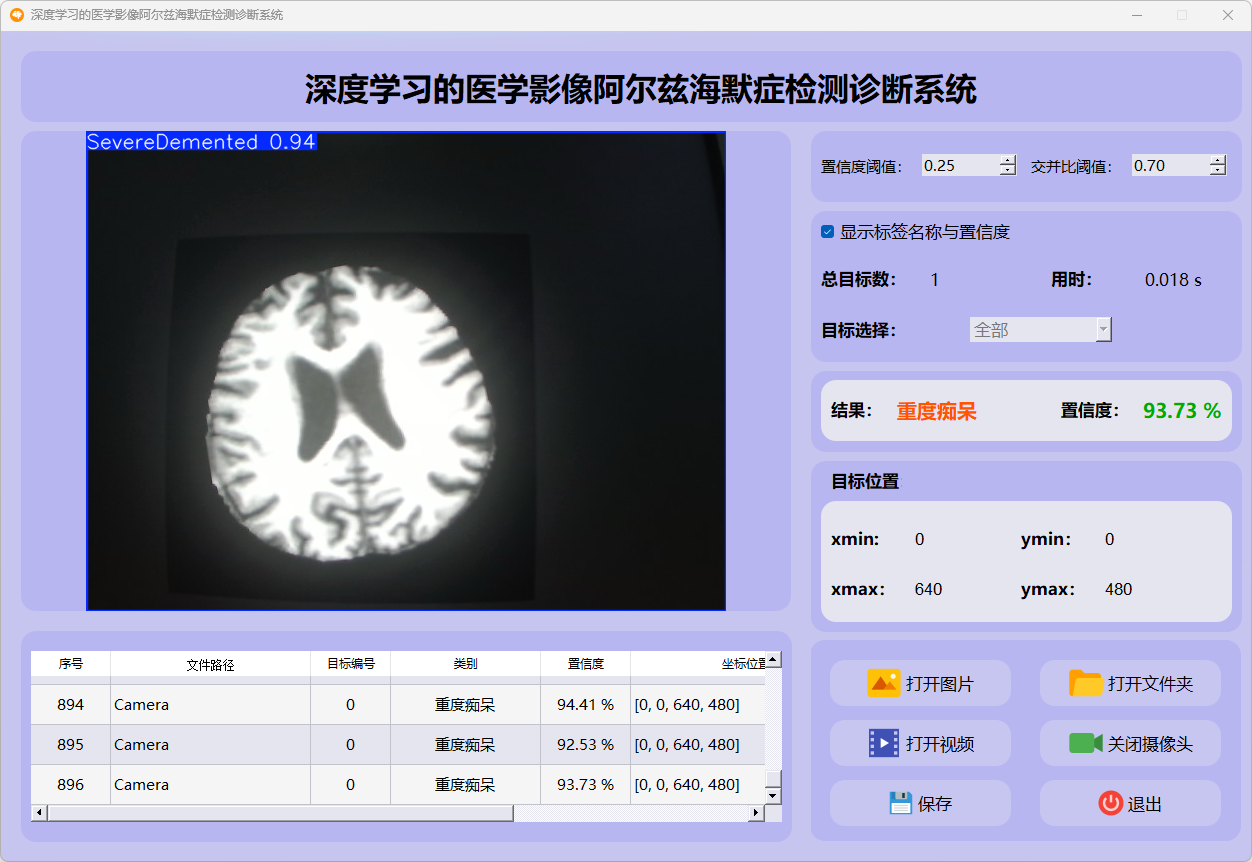The image size is (1252, 862).
Task: Click the ymax value 480
Action: pyautogui.click(x=1118, y=589)
